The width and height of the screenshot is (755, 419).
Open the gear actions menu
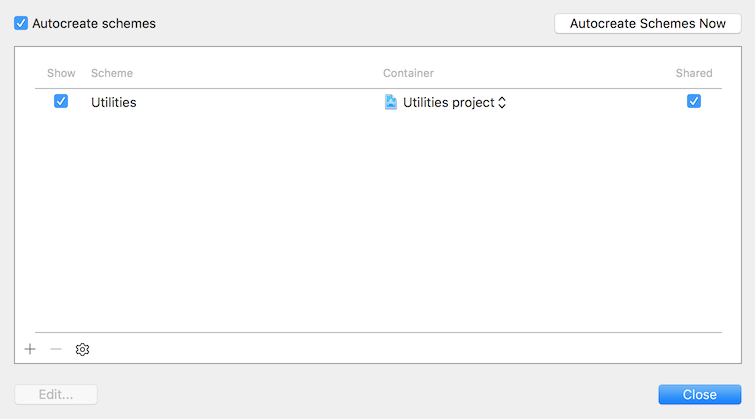pyautogui.click(x=83, y=349)
